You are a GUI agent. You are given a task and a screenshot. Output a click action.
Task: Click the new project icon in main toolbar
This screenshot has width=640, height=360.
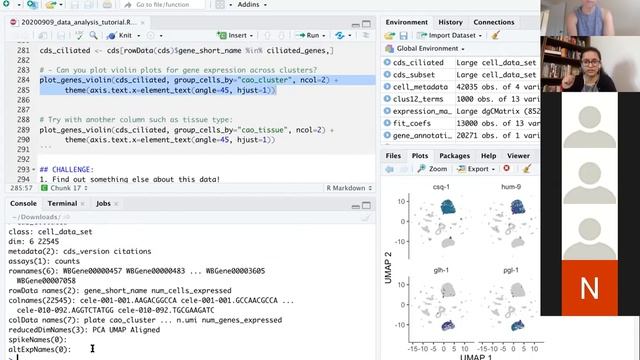point(32,4)
